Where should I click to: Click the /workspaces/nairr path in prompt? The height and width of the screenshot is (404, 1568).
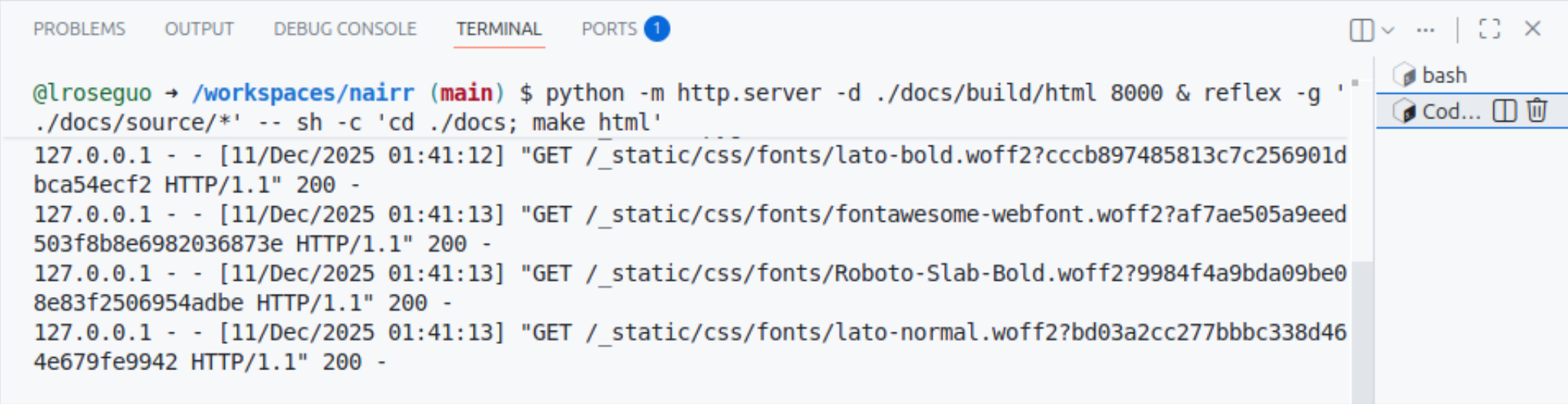pos(303,93)
